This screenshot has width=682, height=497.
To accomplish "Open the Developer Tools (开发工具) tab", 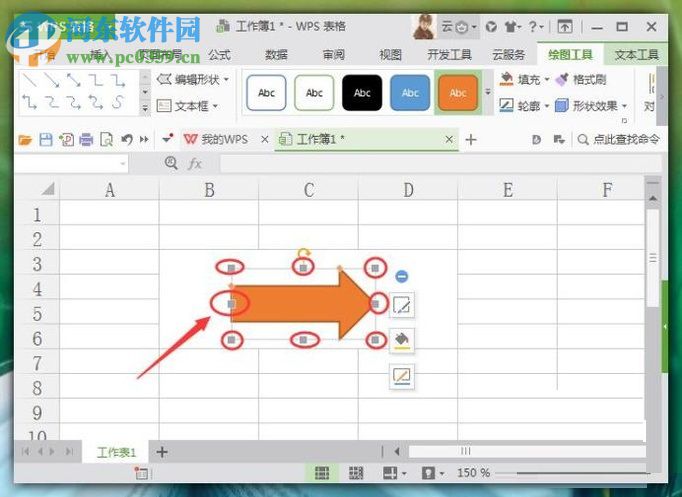I will (x=449, y=55).
